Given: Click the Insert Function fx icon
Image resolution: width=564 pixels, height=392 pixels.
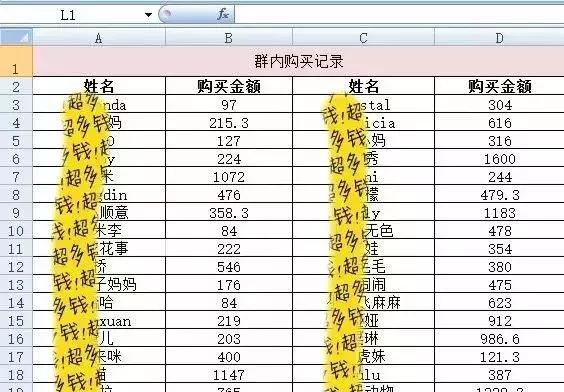Looking at the screenshot, I should [x=223, y=14].
